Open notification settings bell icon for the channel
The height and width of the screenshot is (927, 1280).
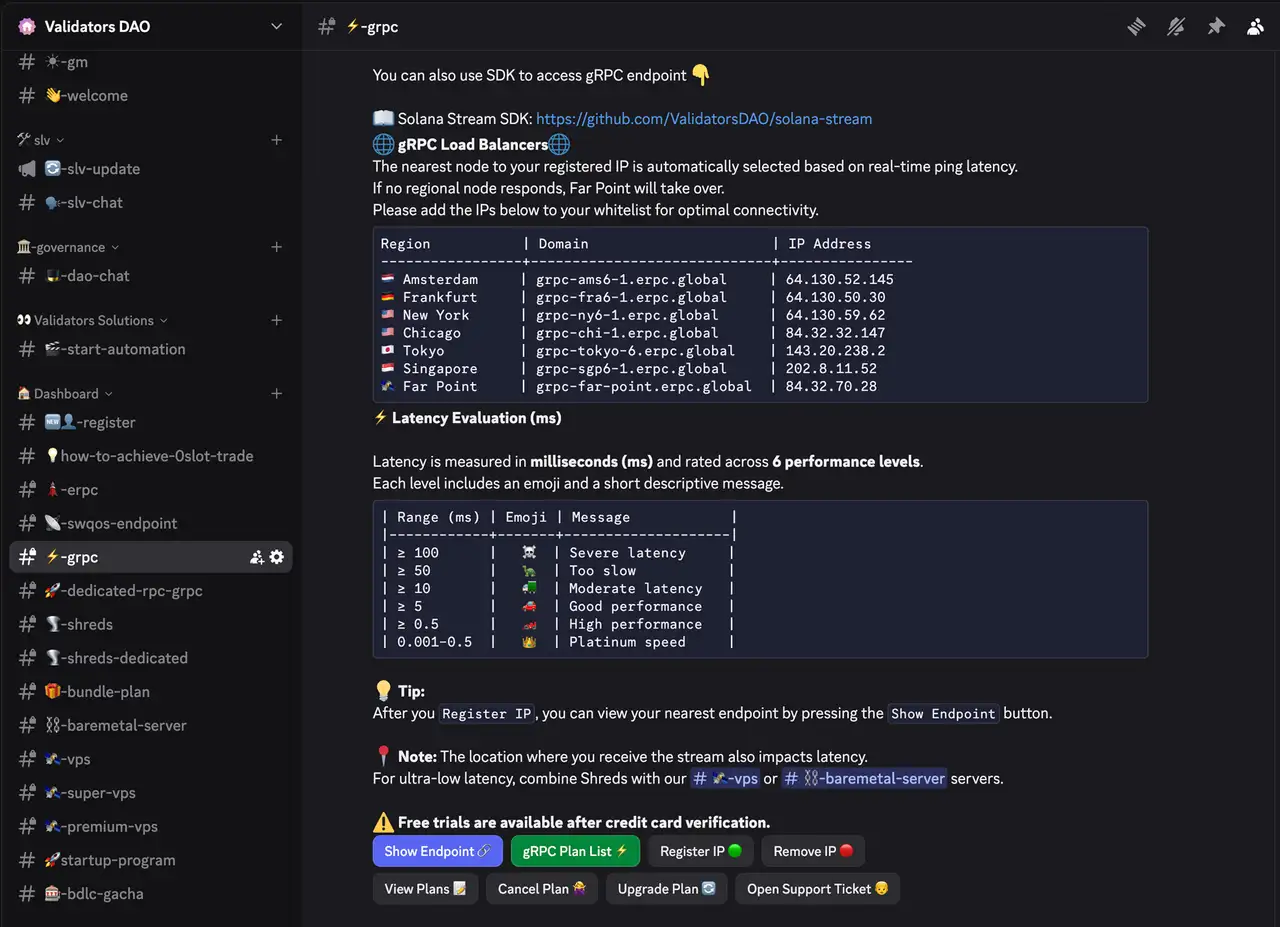[x=1176, y=26]
